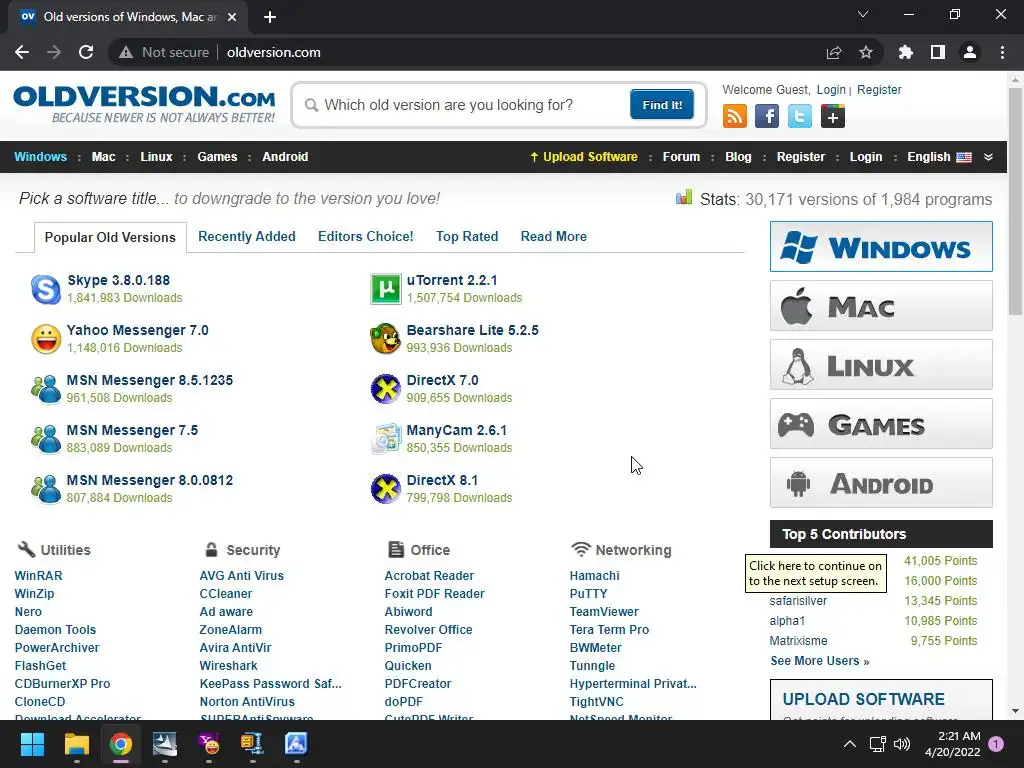Switch to Editors Choice tab

pyautogui.click(x=366, y=236)
